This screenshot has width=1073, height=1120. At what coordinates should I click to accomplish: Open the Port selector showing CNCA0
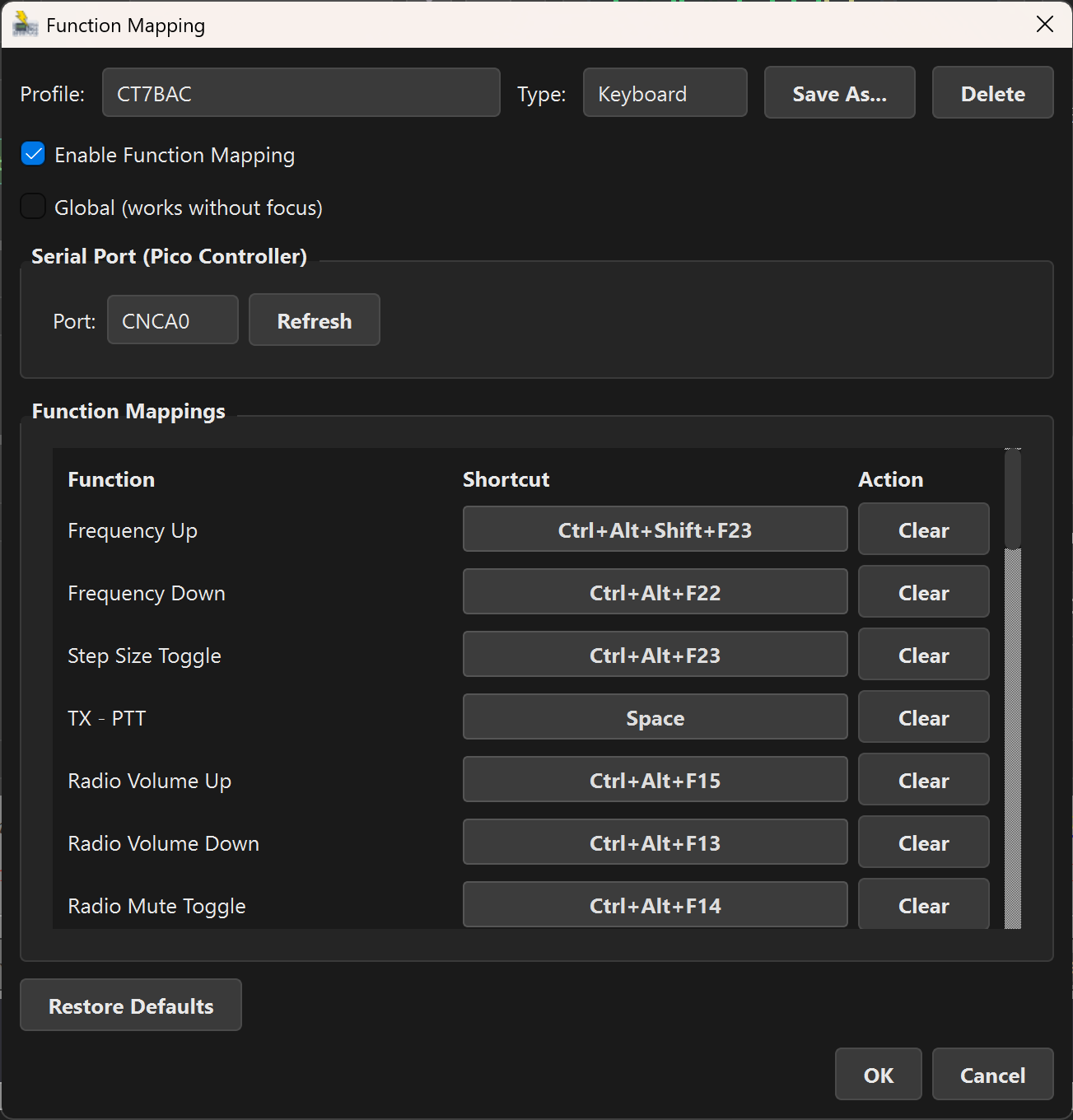pos(172,320)
